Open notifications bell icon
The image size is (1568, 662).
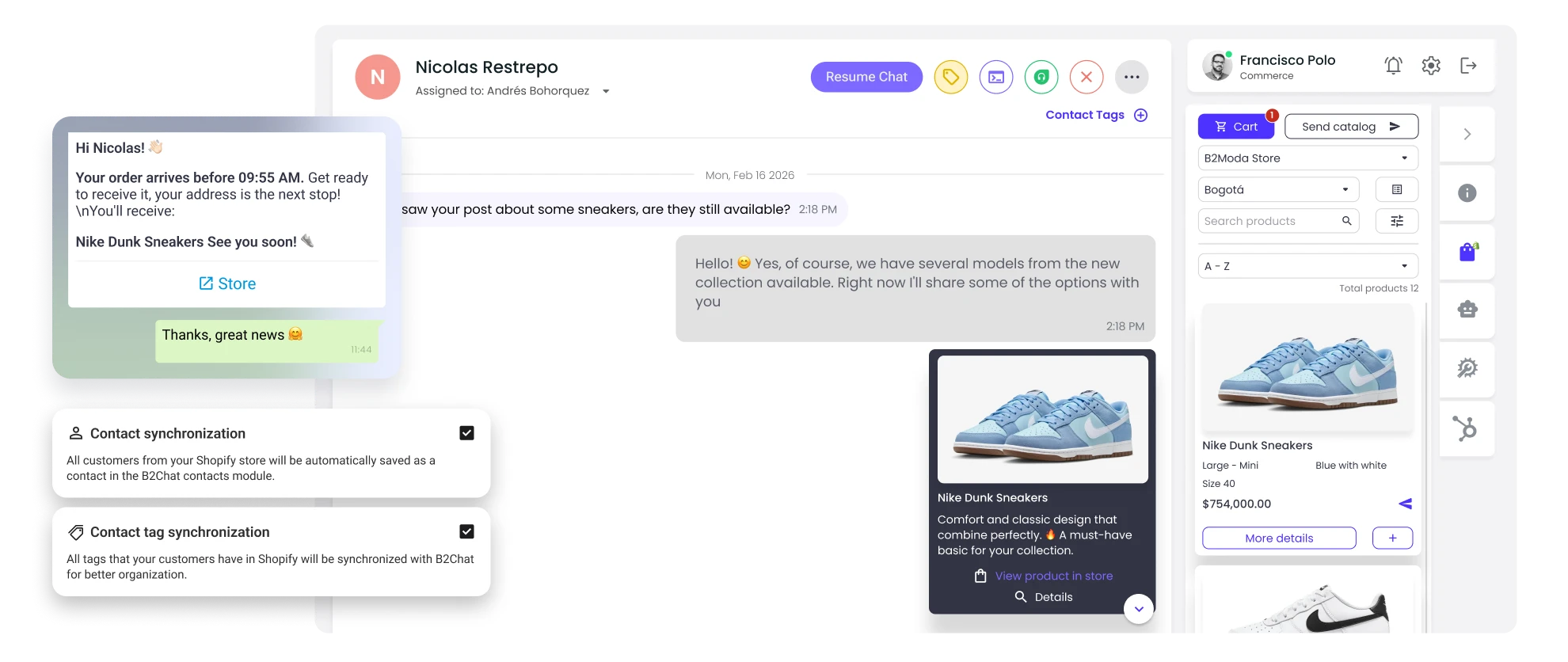tap(1393, 65)
